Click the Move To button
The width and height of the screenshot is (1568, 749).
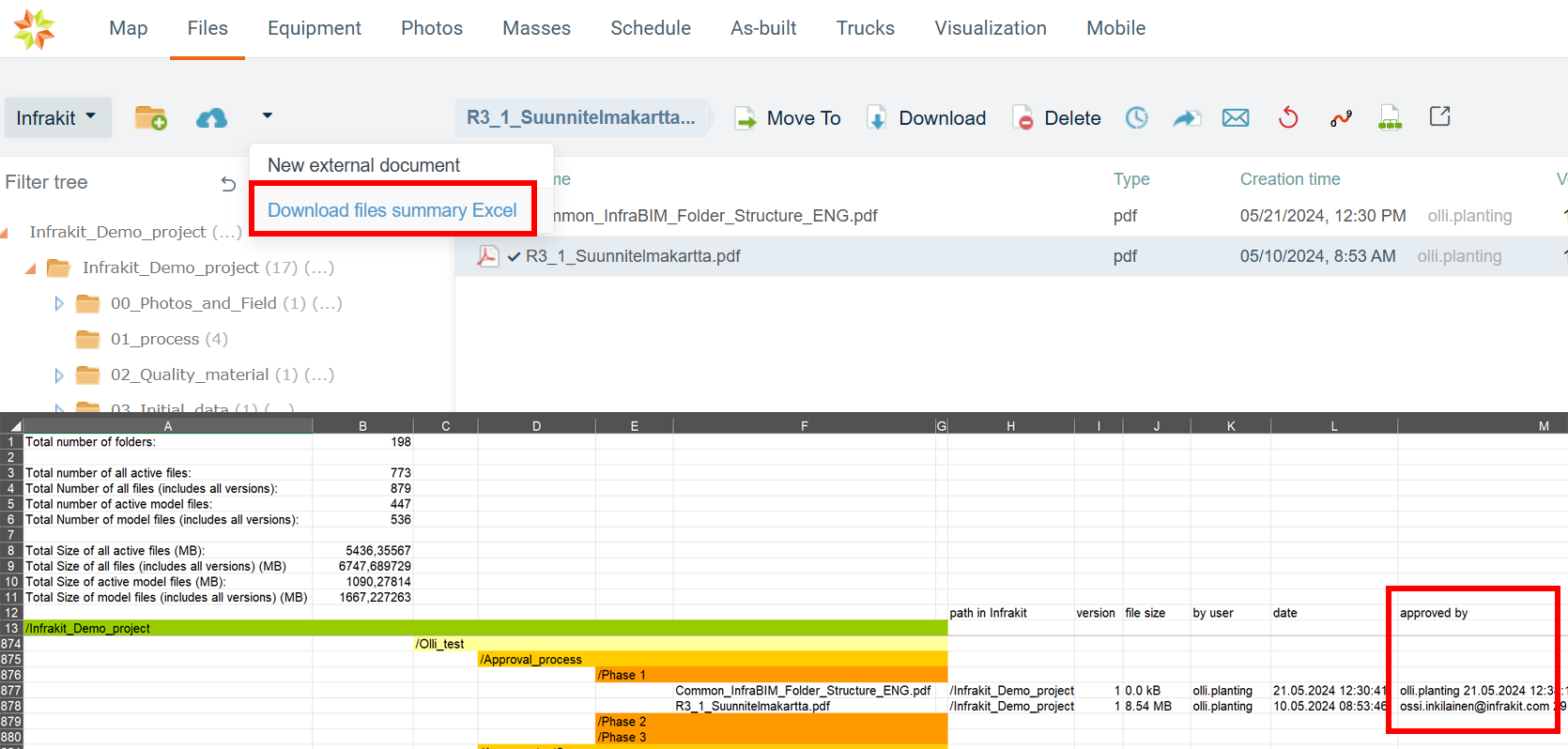[788, 118]
